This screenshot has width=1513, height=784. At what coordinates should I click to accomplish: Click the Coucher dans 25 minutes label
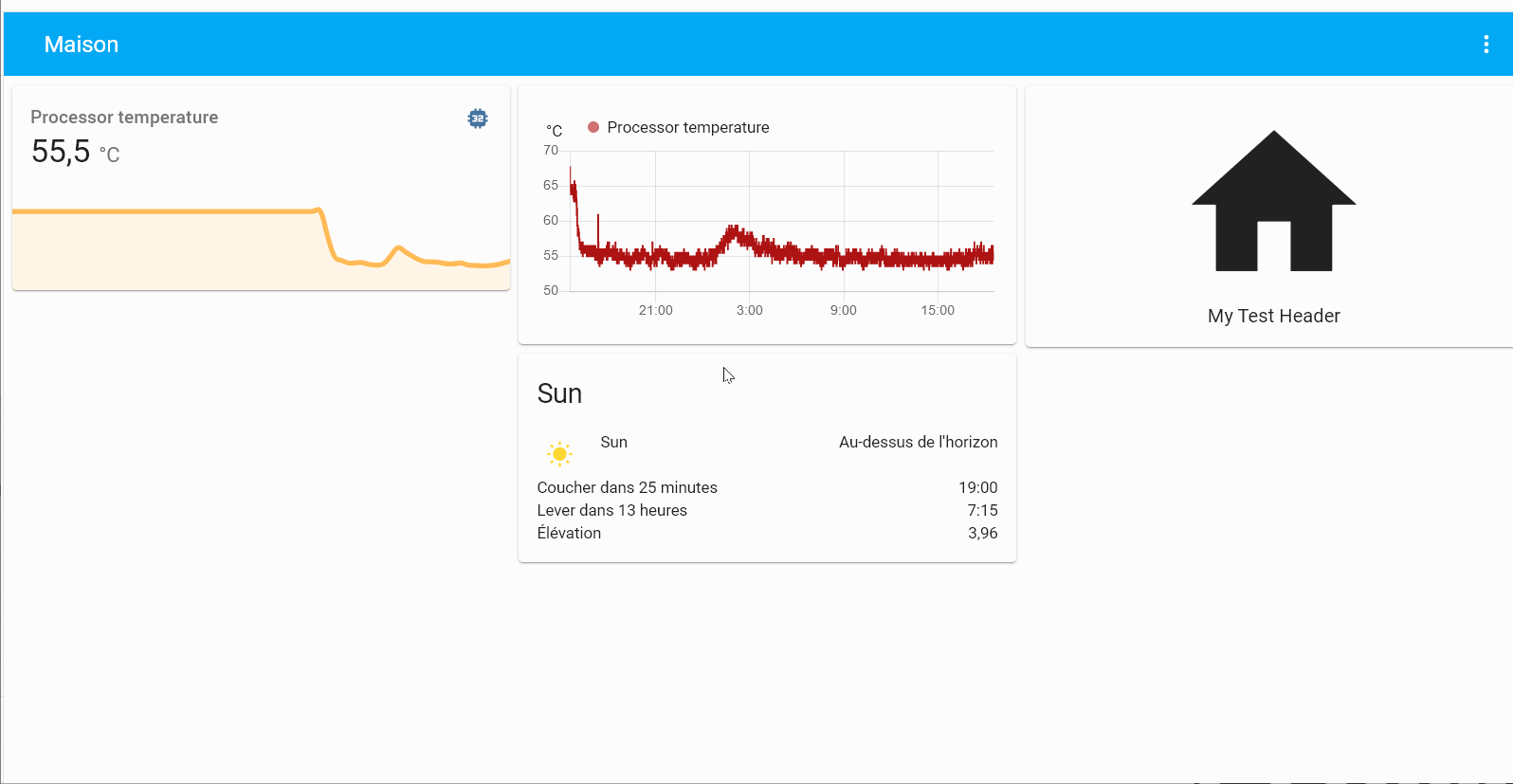tap(628, 487)
